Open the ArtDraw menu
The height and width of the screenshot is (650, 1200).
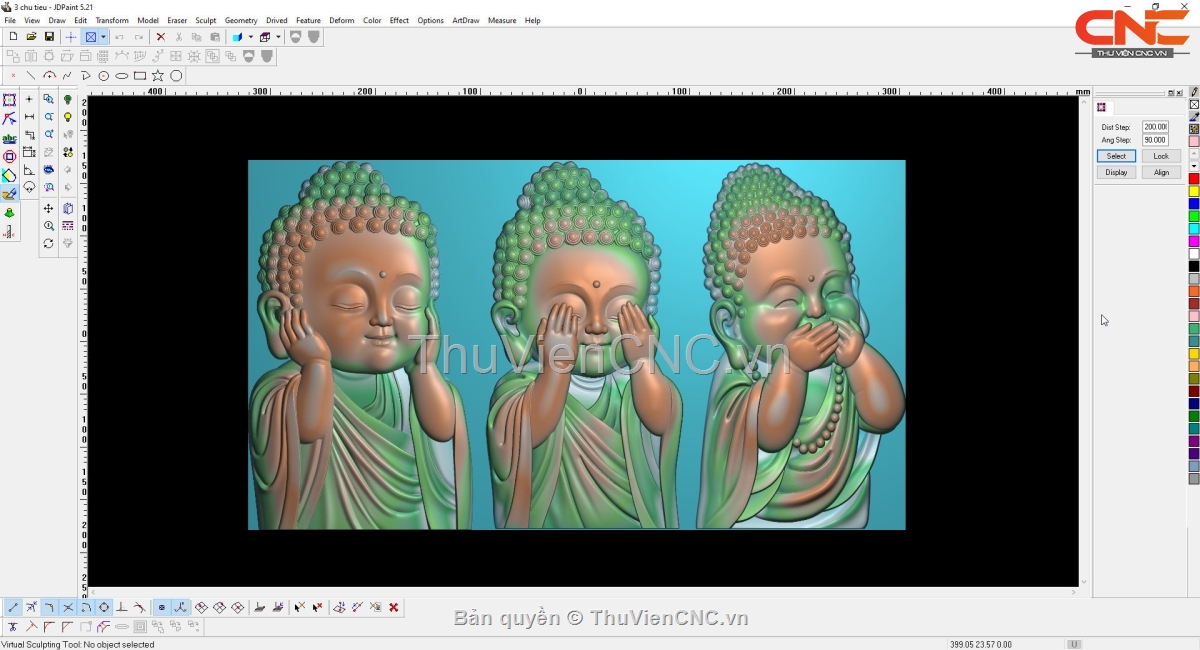pos(465,20)
